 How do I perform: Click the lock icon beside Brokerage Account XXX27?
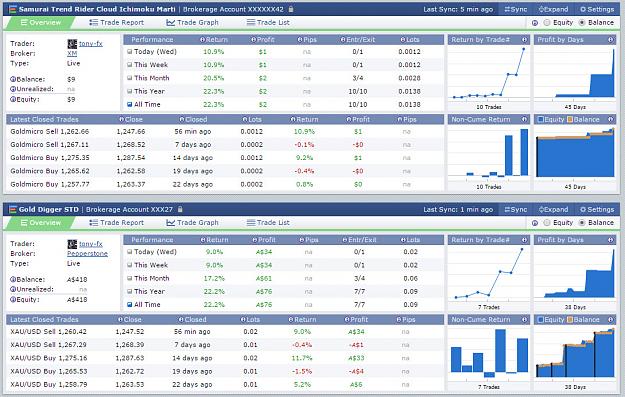click(180, 209)
